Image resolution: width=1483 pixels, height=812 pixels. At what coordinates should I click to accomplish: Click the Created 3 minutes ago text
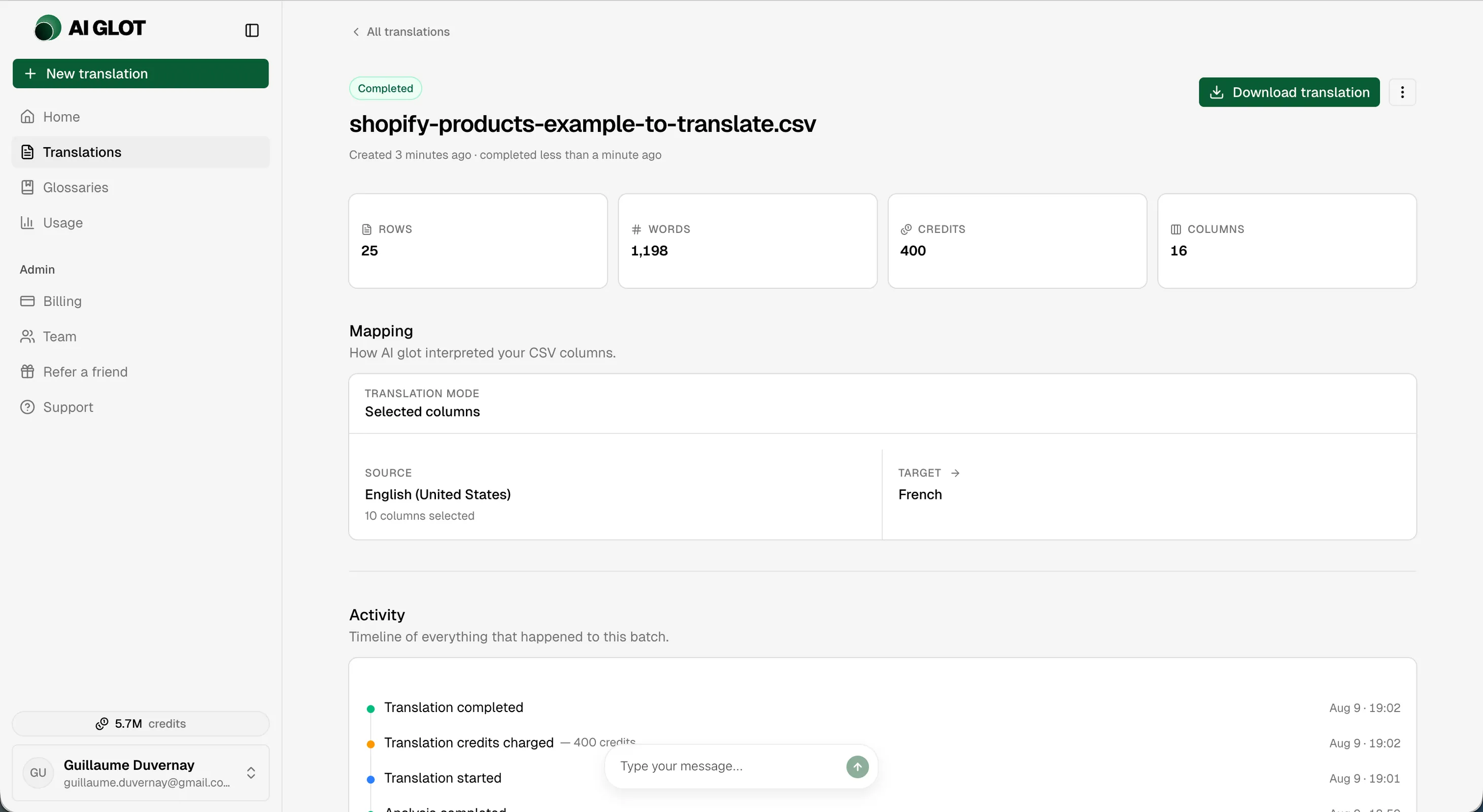tap(410, 155)
